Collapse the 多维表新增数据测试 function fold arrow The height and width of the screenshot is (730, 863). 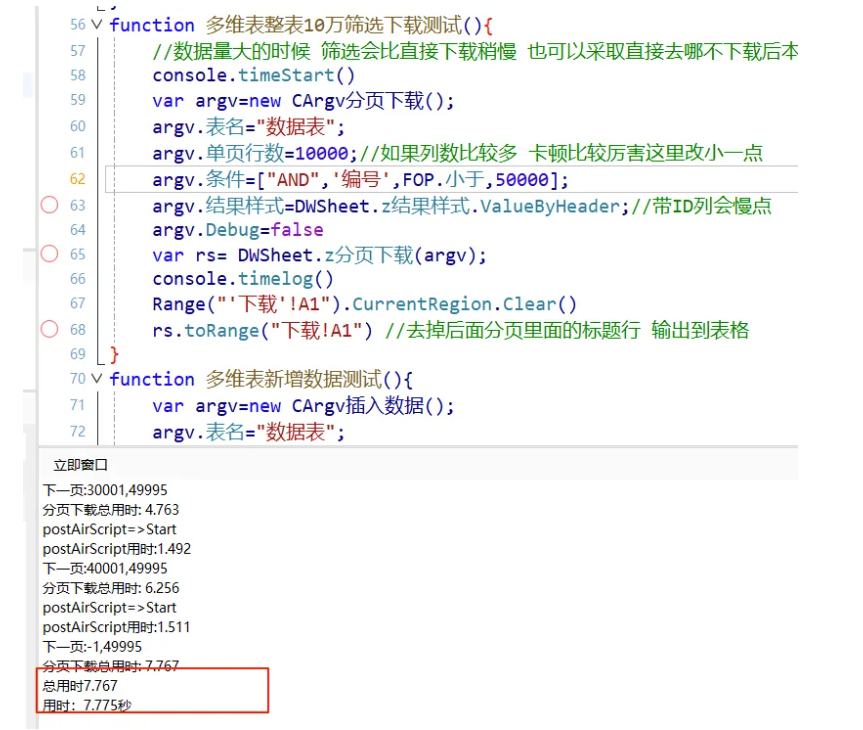coord(96,379)
